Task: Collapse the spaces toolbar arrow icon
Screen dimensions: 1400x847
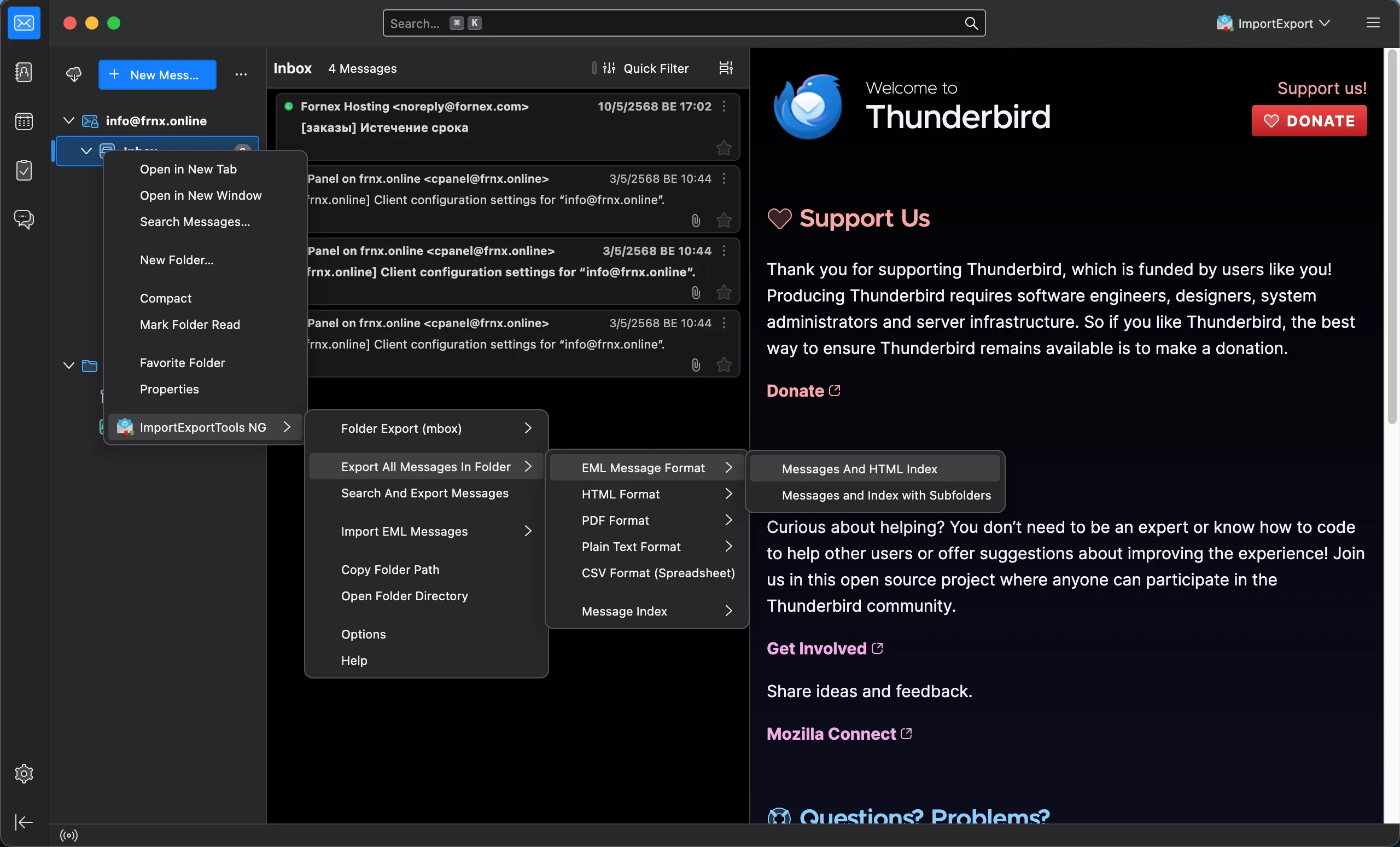Action: pyautogui.click(x=24, y=822)
